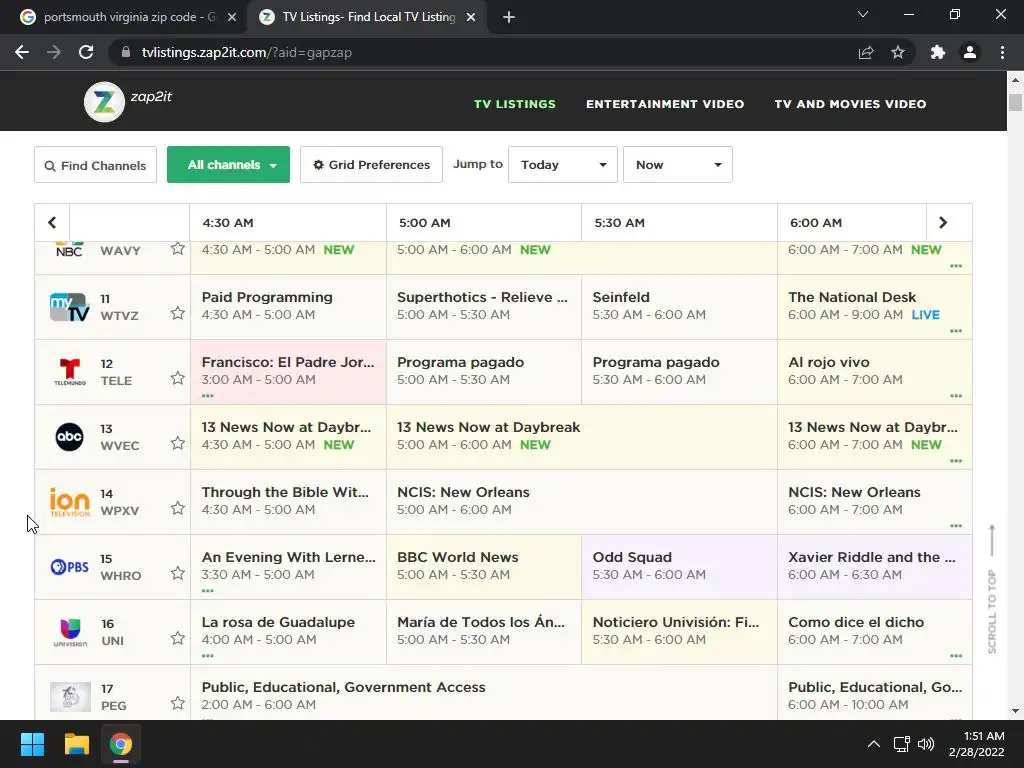Image resolution: width=1024 pixels, height=768 pixels.
Task: Click the PBS WHRO channel logo
Action: pos(69,567)
